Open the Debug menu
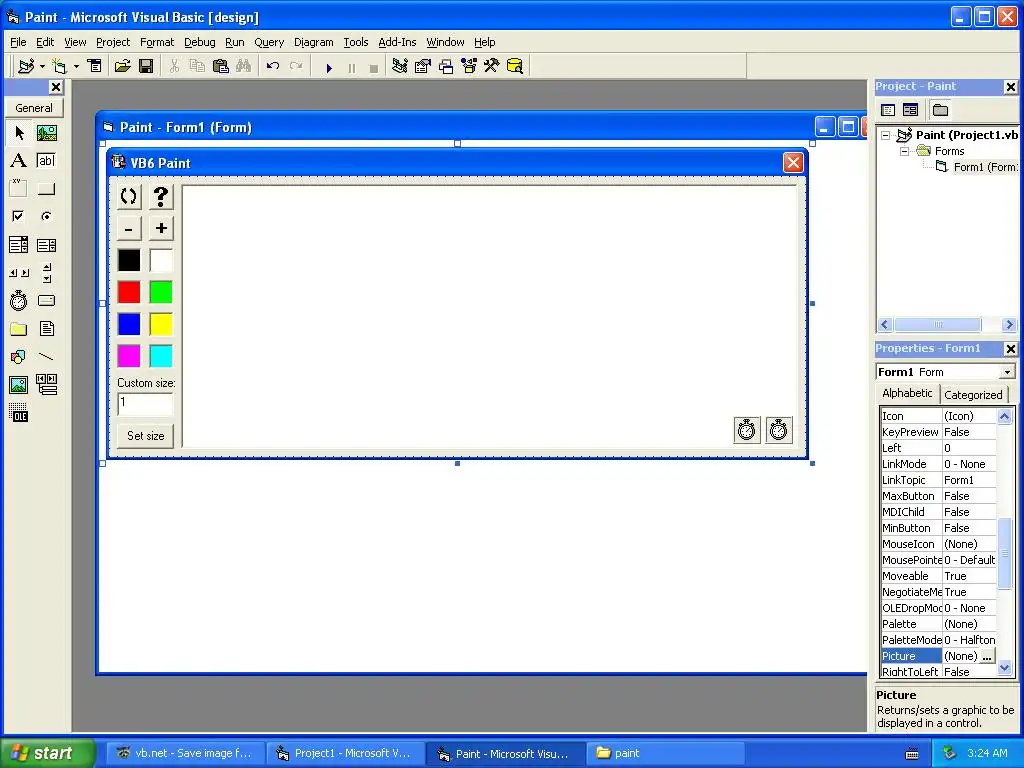This screenshot has width=1024, height=768. coord(199,42)
